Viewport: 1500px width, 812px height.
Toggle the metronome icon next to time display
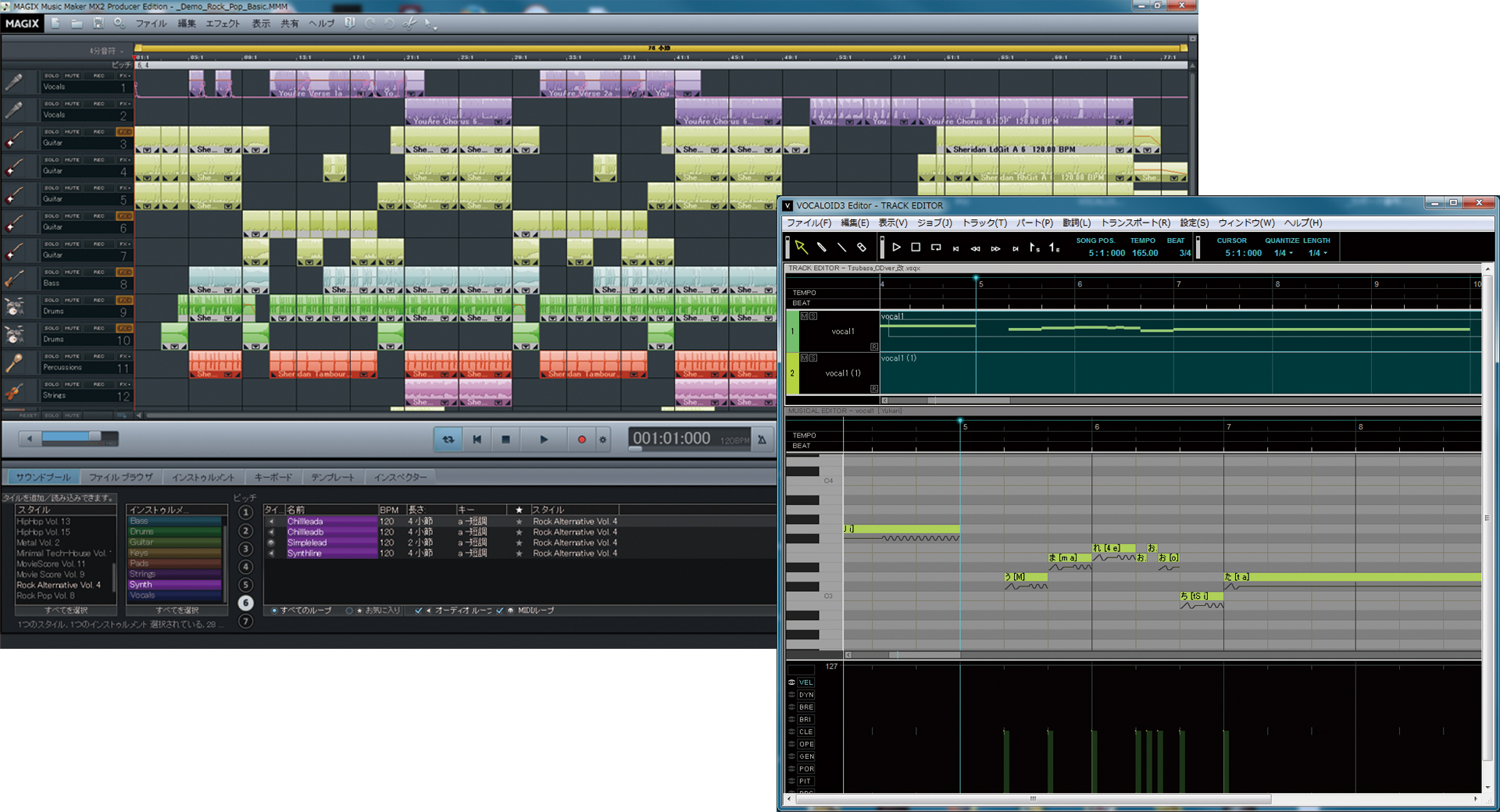[762, 440]
